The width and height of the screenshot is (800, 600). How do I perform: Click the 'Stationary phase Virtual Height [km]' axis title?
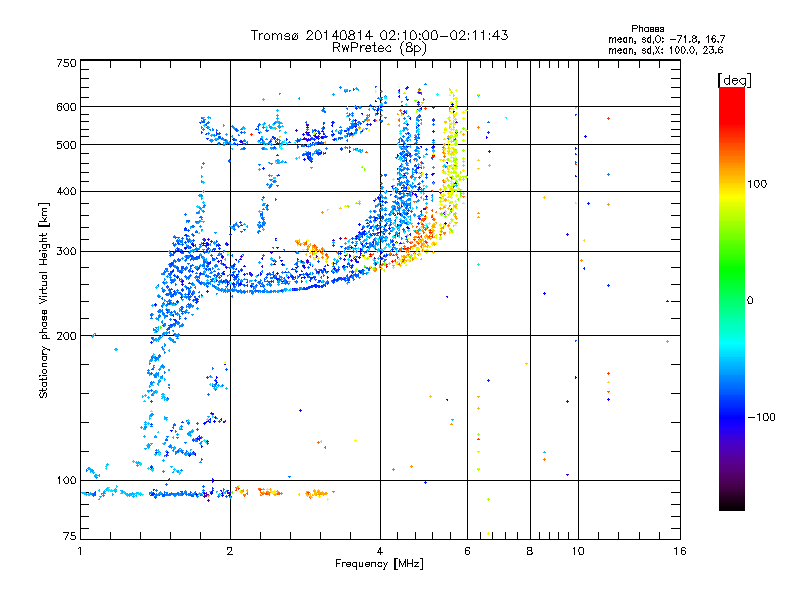pyautogui.click(x=44, y=300)
